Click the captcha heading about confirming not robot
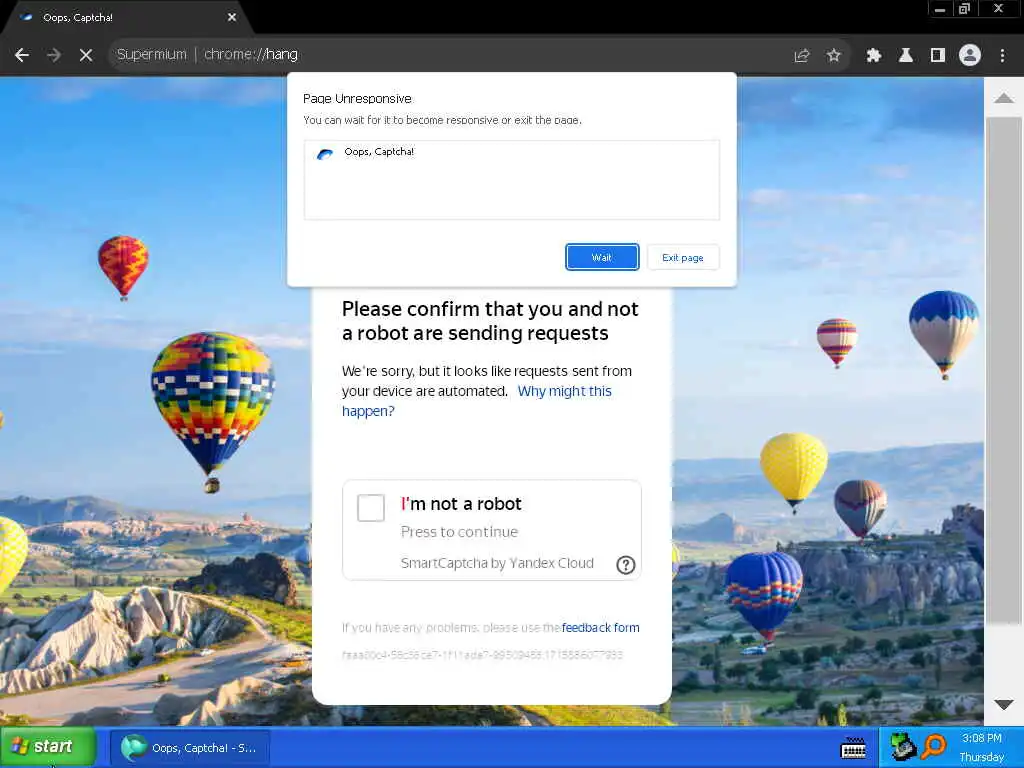The height and width of the screenshot is (768, 1024). coord(490,321)
